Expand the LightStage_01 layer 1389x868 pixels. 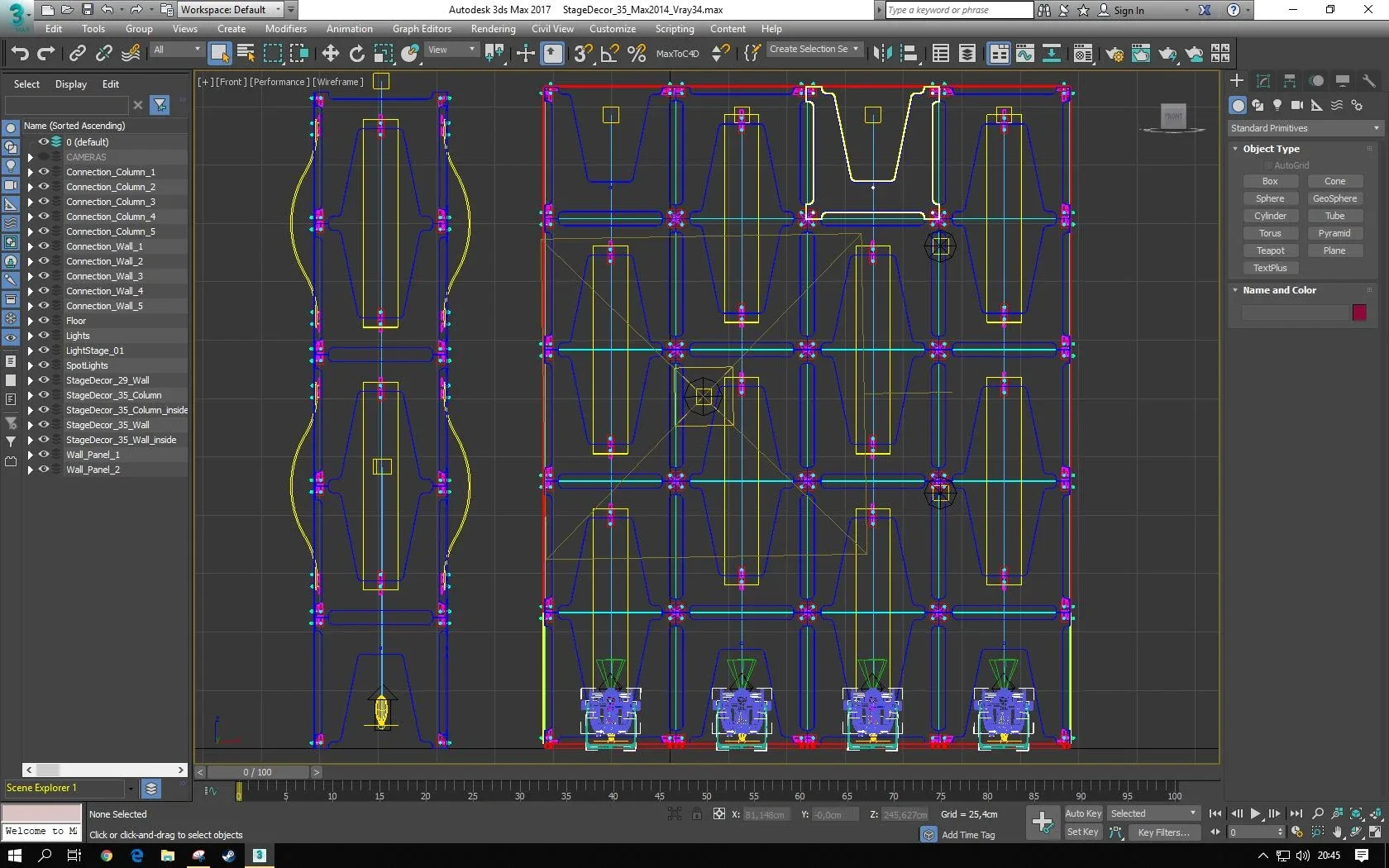coord(31,351)
